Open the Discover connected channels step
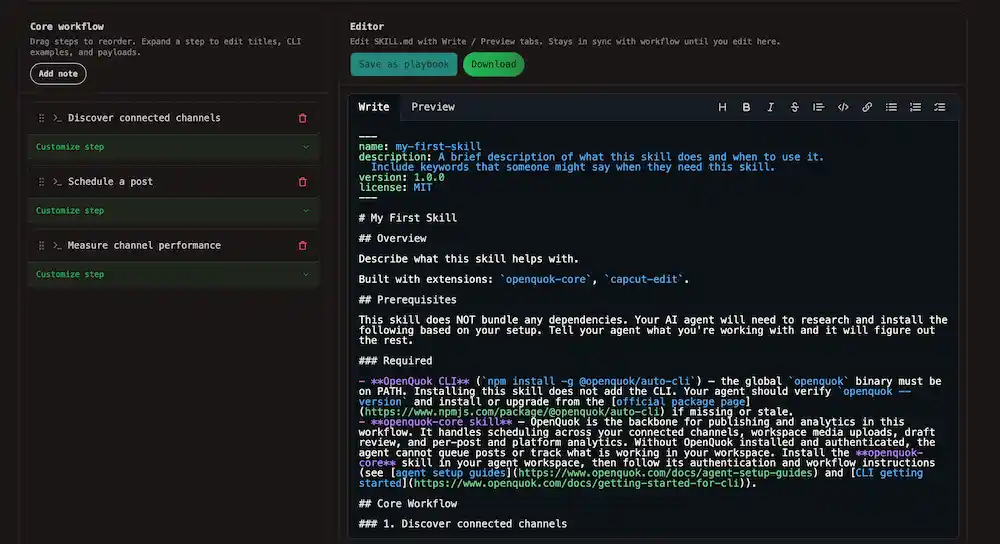 click(144, 118)
